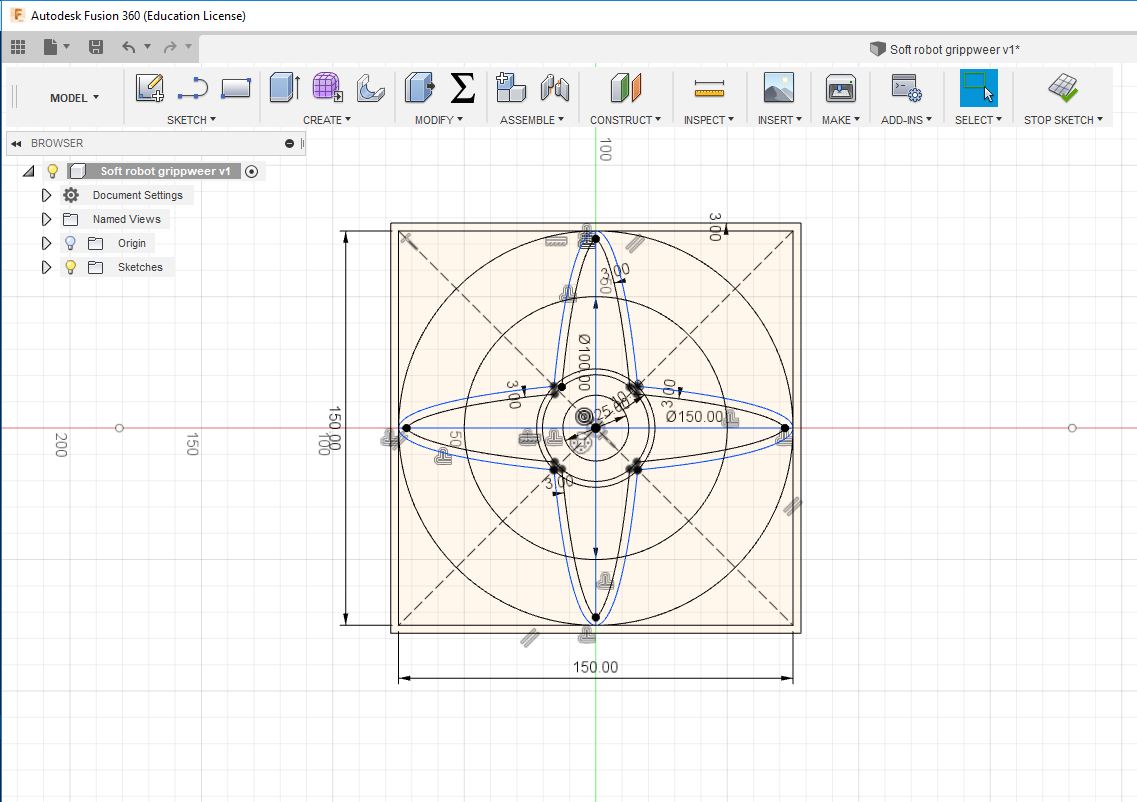Click the Measure ruler icon
This screenshot has width=1137, height=802.
click(708, 89)
